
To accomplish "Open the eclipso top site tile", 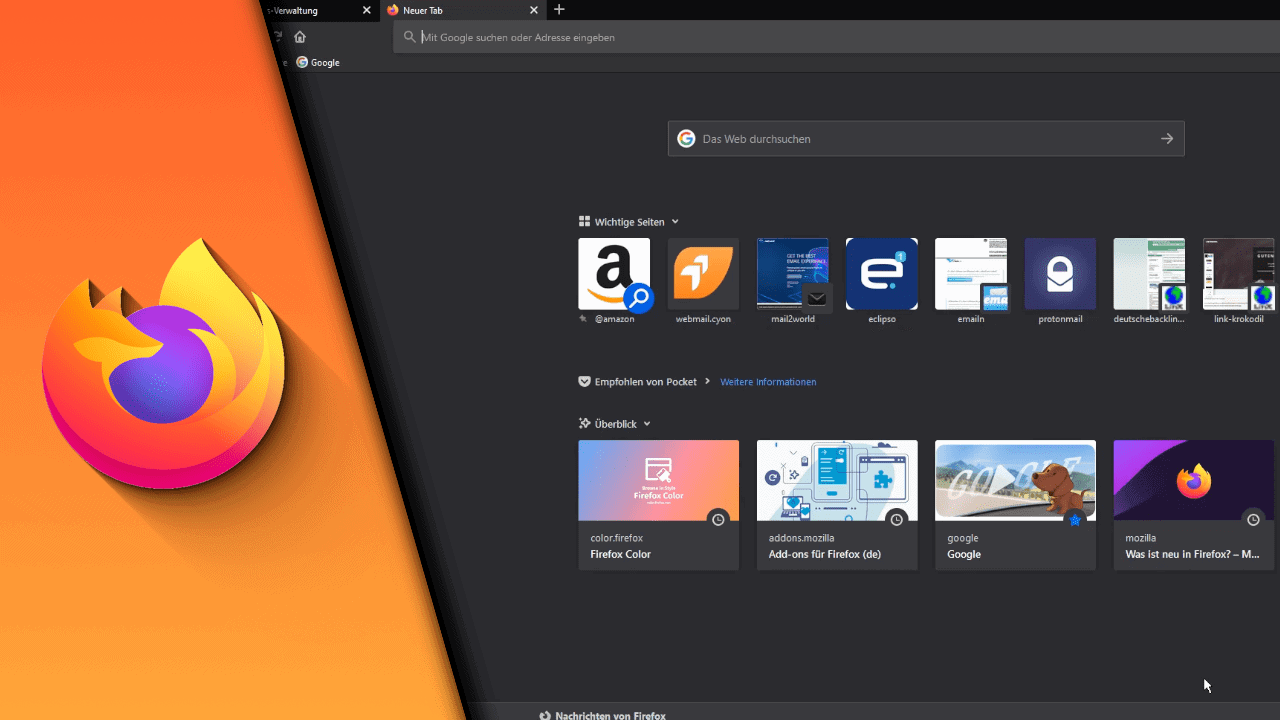I will point(882,274).
